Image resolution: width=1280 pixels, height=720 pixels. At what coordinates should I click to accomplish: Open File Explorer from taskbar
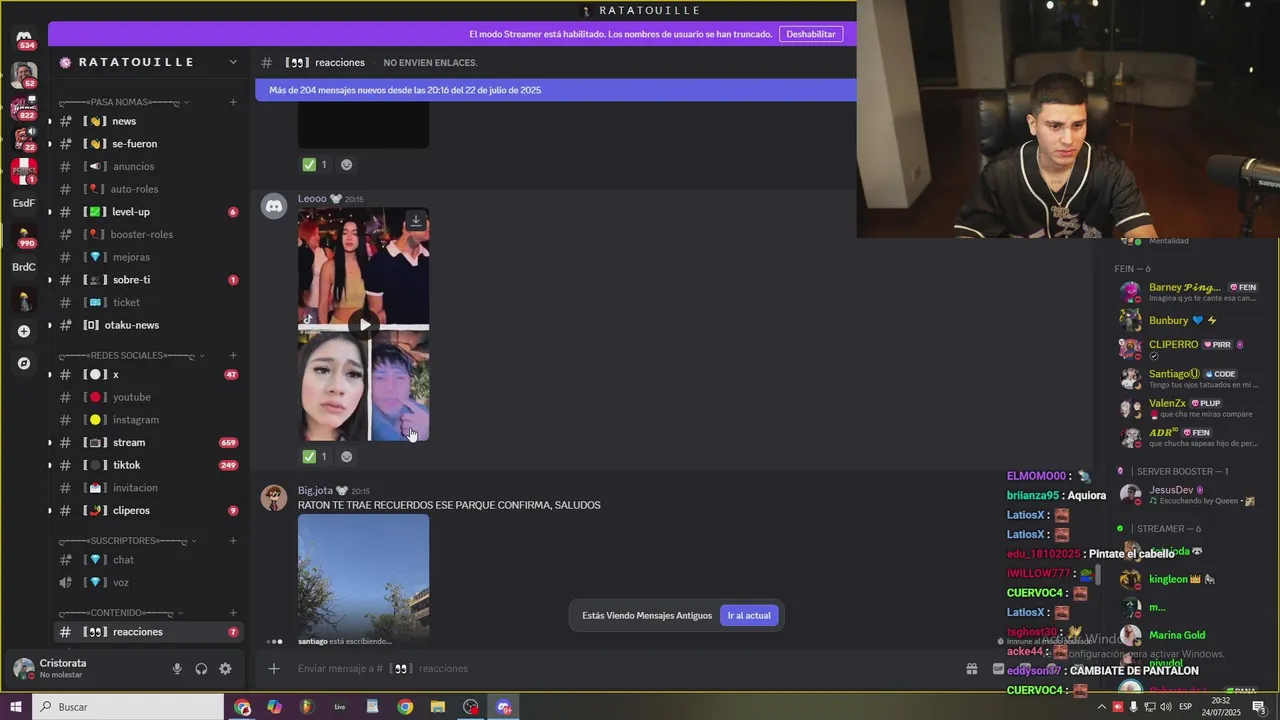(x=438, y=707)
